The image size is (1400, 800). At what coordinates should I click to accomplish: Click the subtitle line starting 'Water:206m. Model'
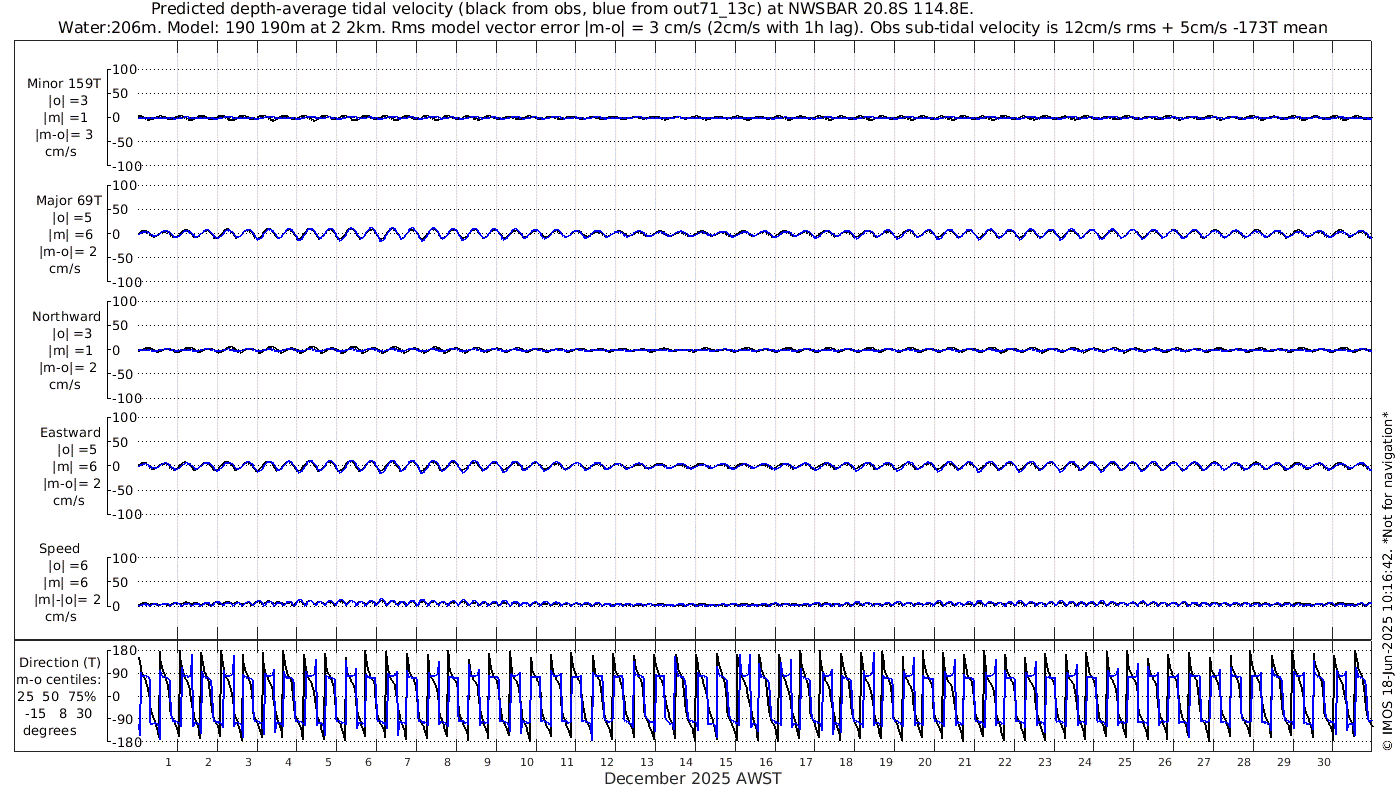pos(692,27)
